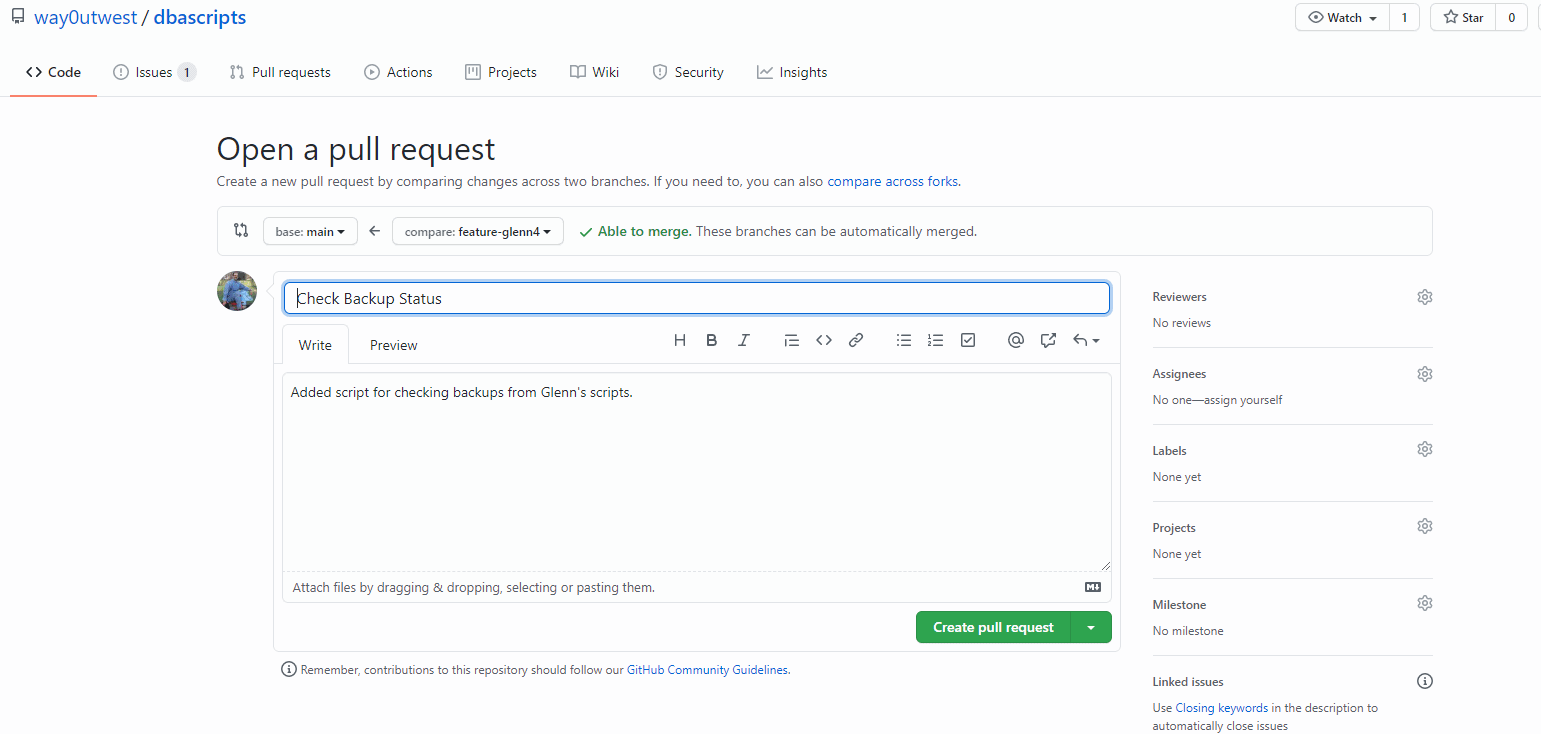Expand Create pull request options arrow
1541x734 pixels.
(1091, 628)
